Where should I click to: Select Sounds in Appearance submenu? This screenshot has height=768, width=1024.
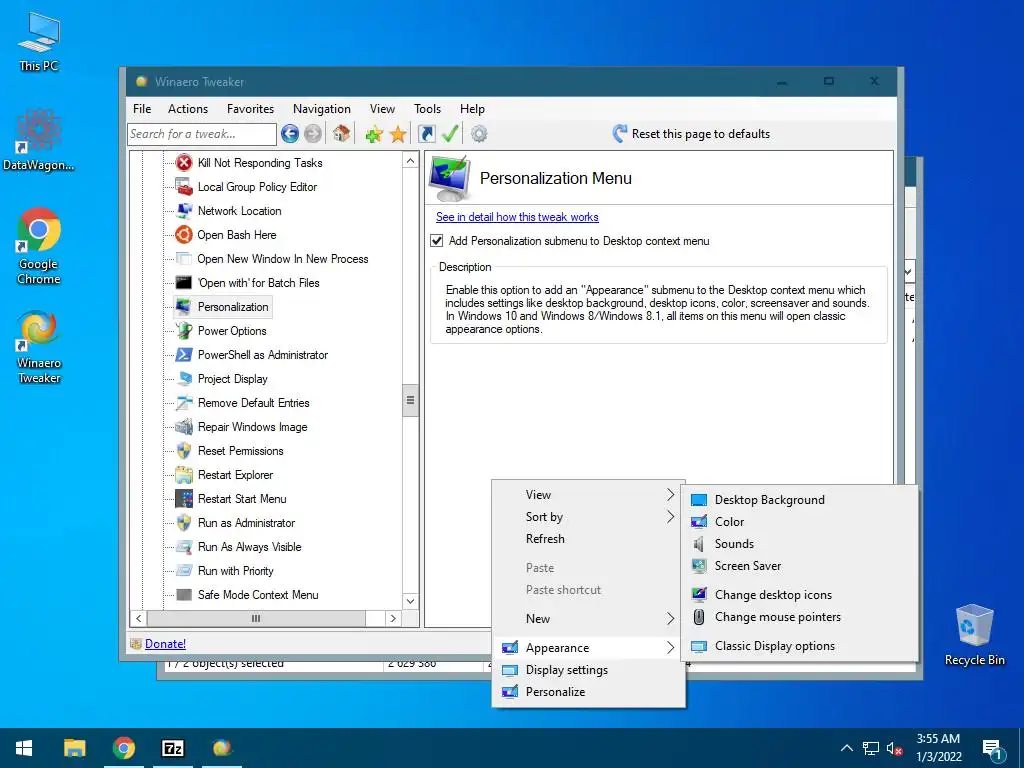(799, 544)
